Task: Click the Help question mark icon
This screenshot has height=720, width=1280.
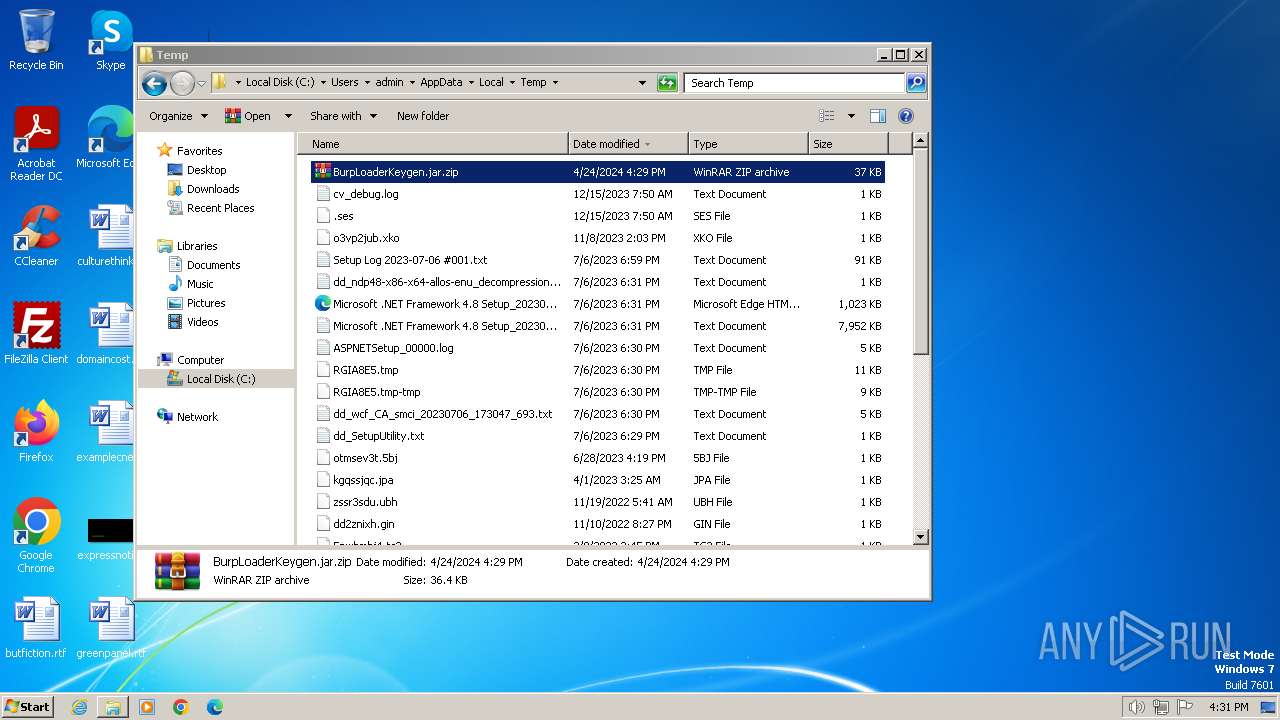Action: click(x=906, y=116)
